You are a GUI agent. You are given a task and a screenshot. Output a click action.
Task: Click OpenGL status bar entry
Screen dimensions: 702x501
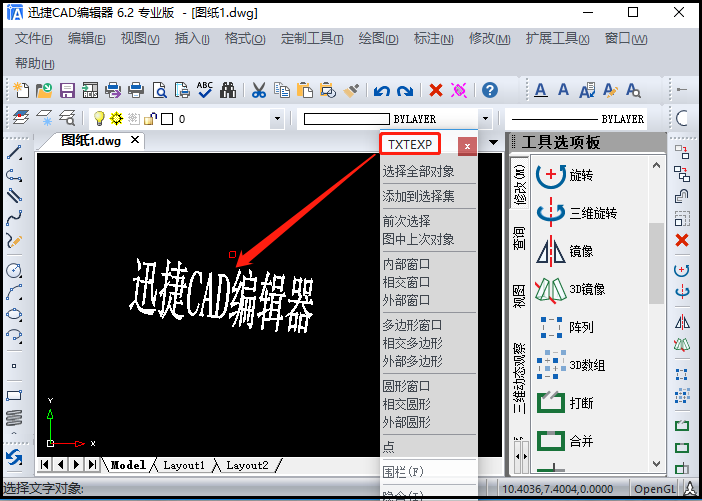tap(655, 489)
